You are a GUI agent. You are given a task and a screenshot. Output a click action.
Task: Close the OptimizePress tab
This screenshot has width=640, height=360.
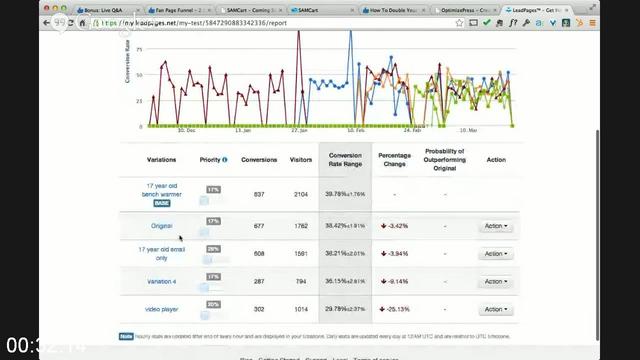tap(495, 10)
